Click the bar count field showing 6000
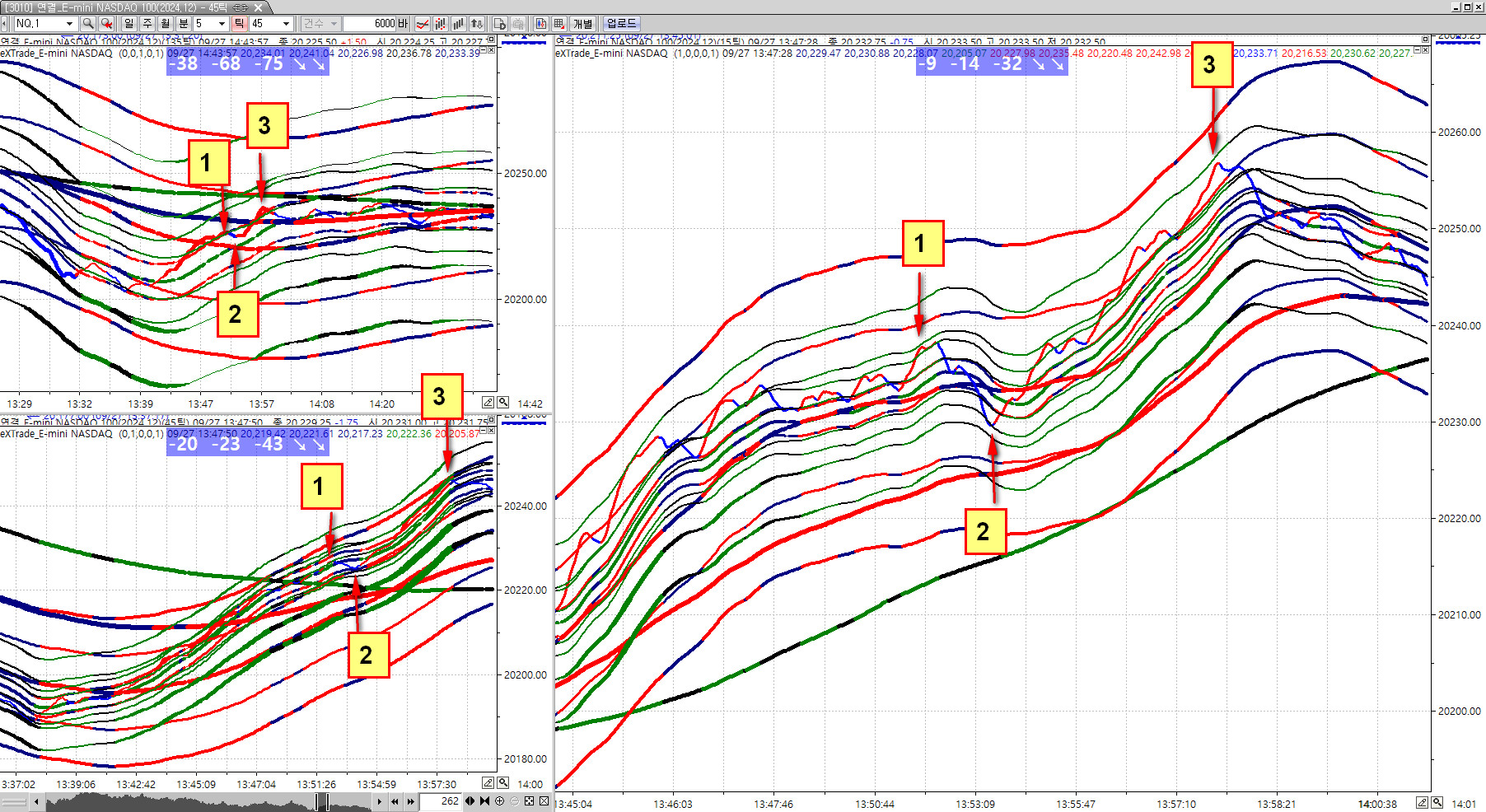 coord(370,24)
